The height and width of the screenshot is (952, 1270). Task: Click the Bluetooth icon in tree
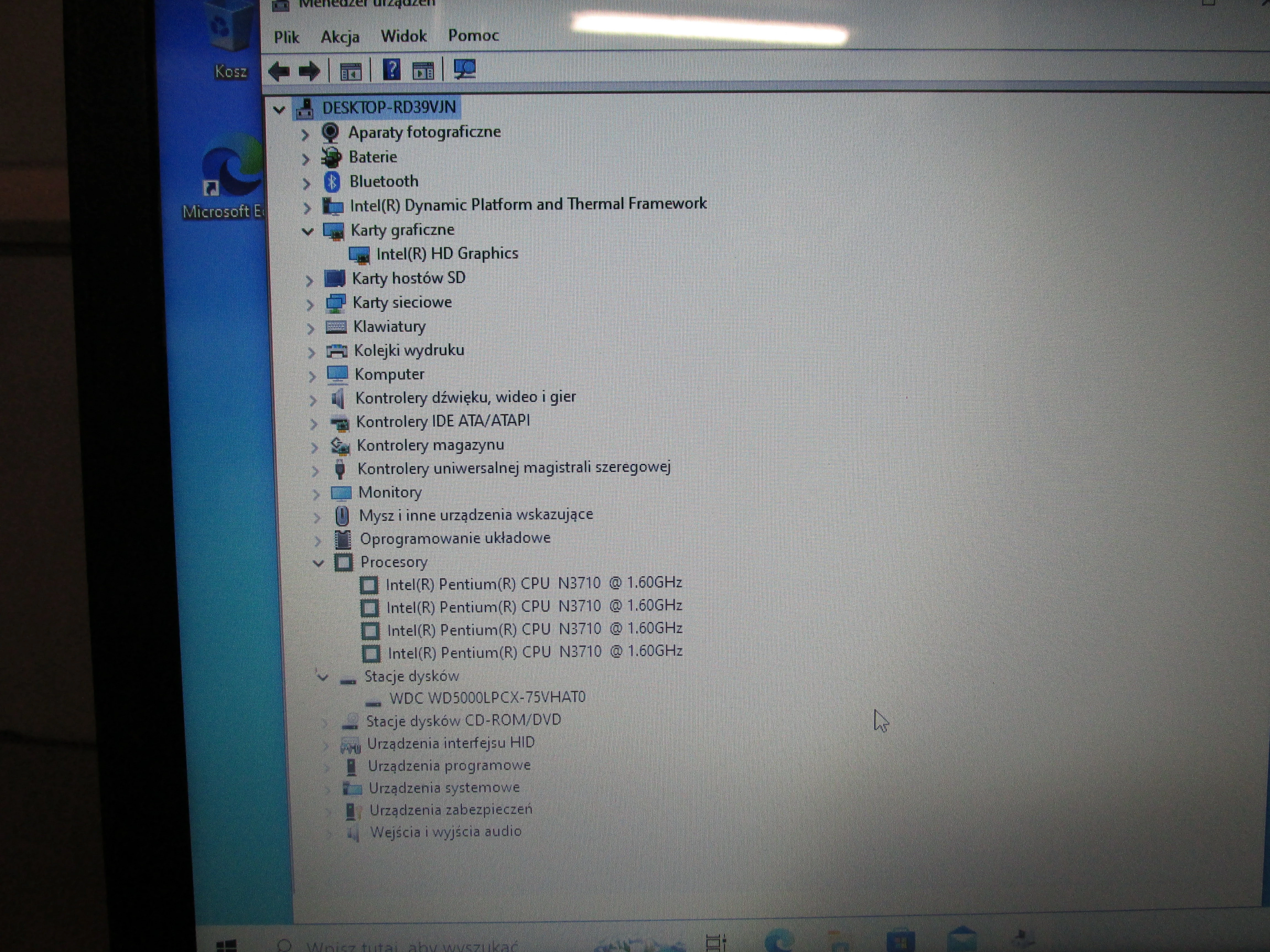coord(332,182)
